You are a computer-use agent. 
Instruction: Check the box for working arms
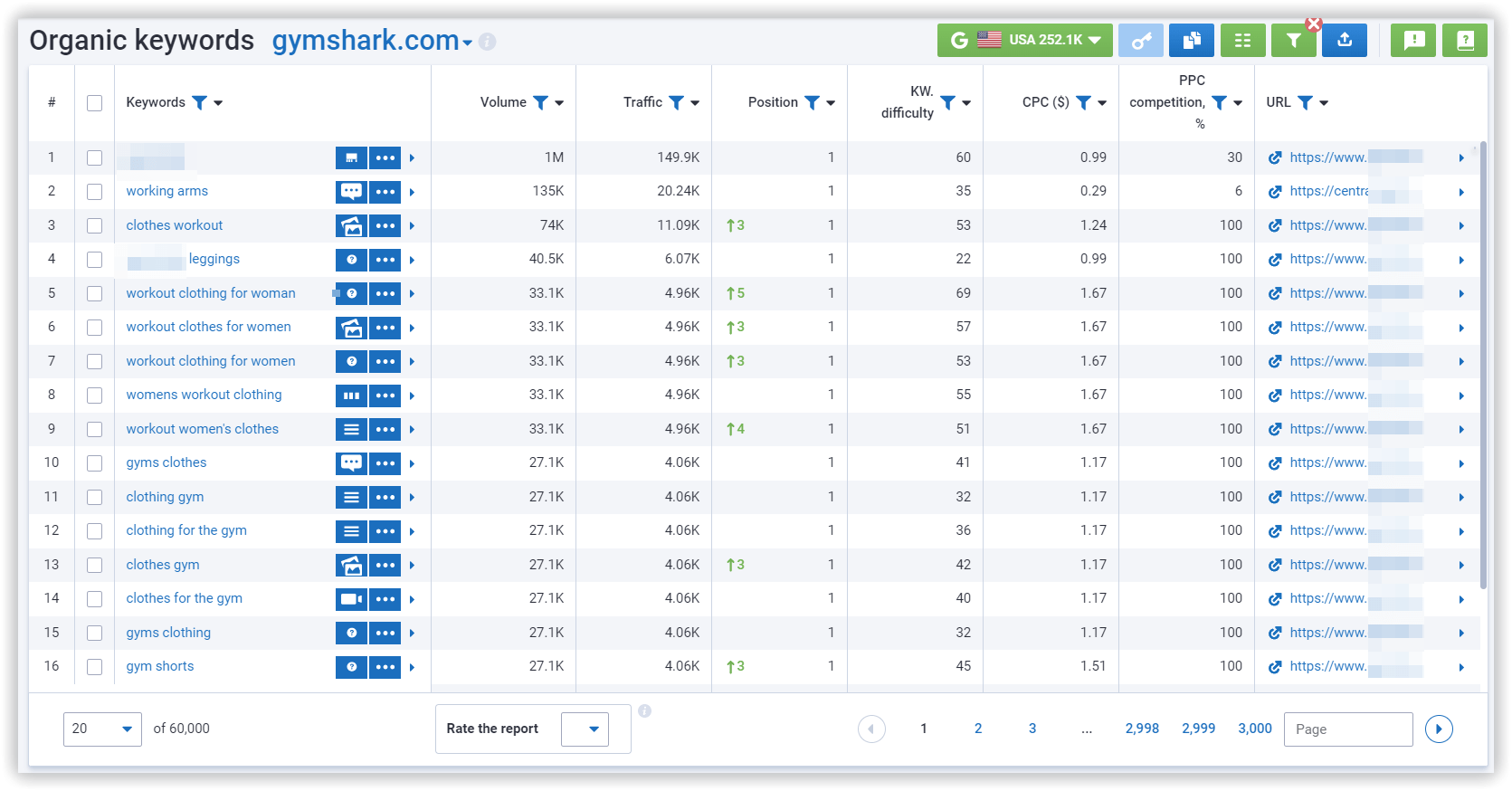94,192
